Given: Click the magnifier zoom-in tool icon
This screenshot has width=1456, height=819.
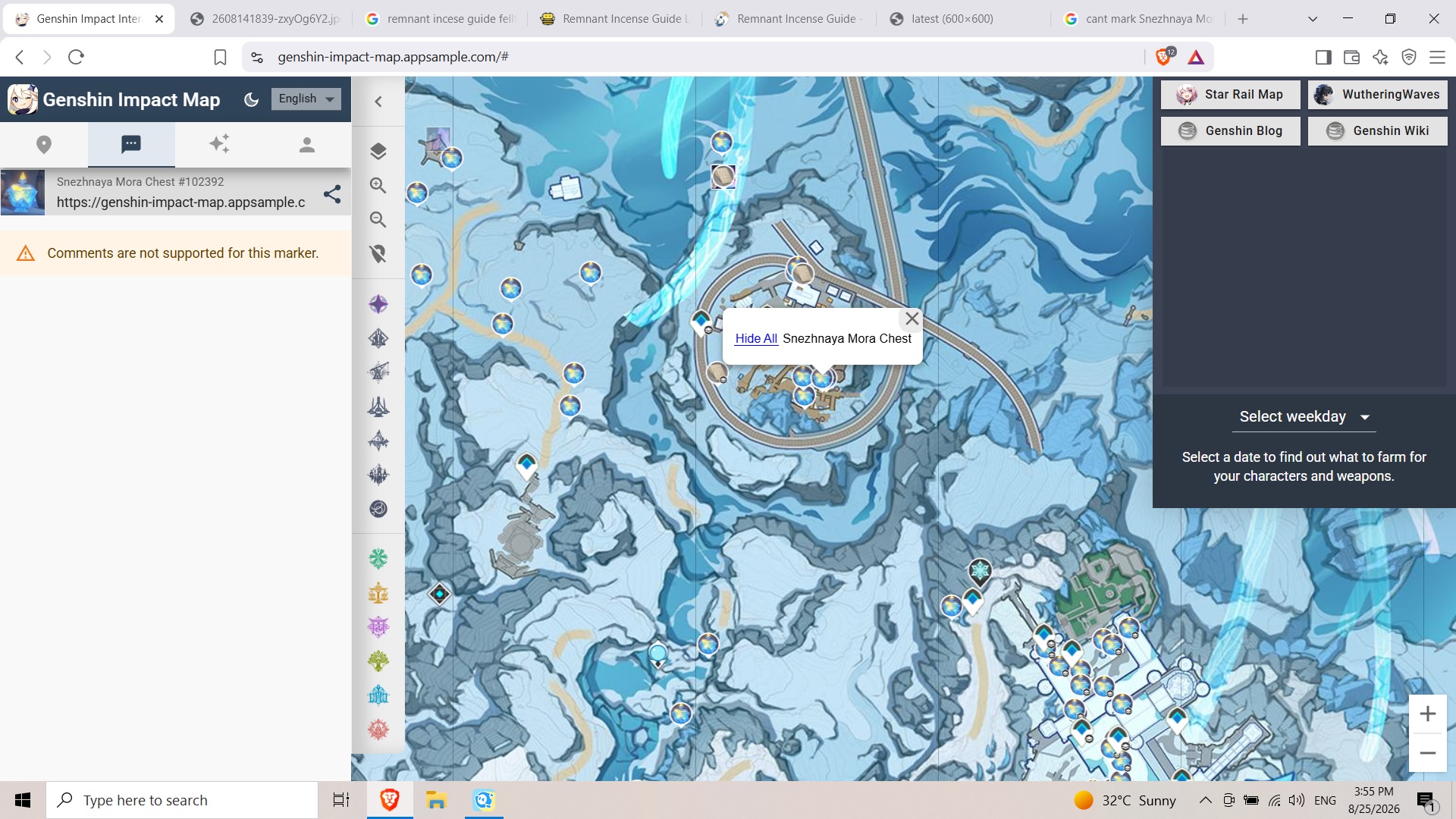Looking at the screenshot, I should [x=378, y=185].
